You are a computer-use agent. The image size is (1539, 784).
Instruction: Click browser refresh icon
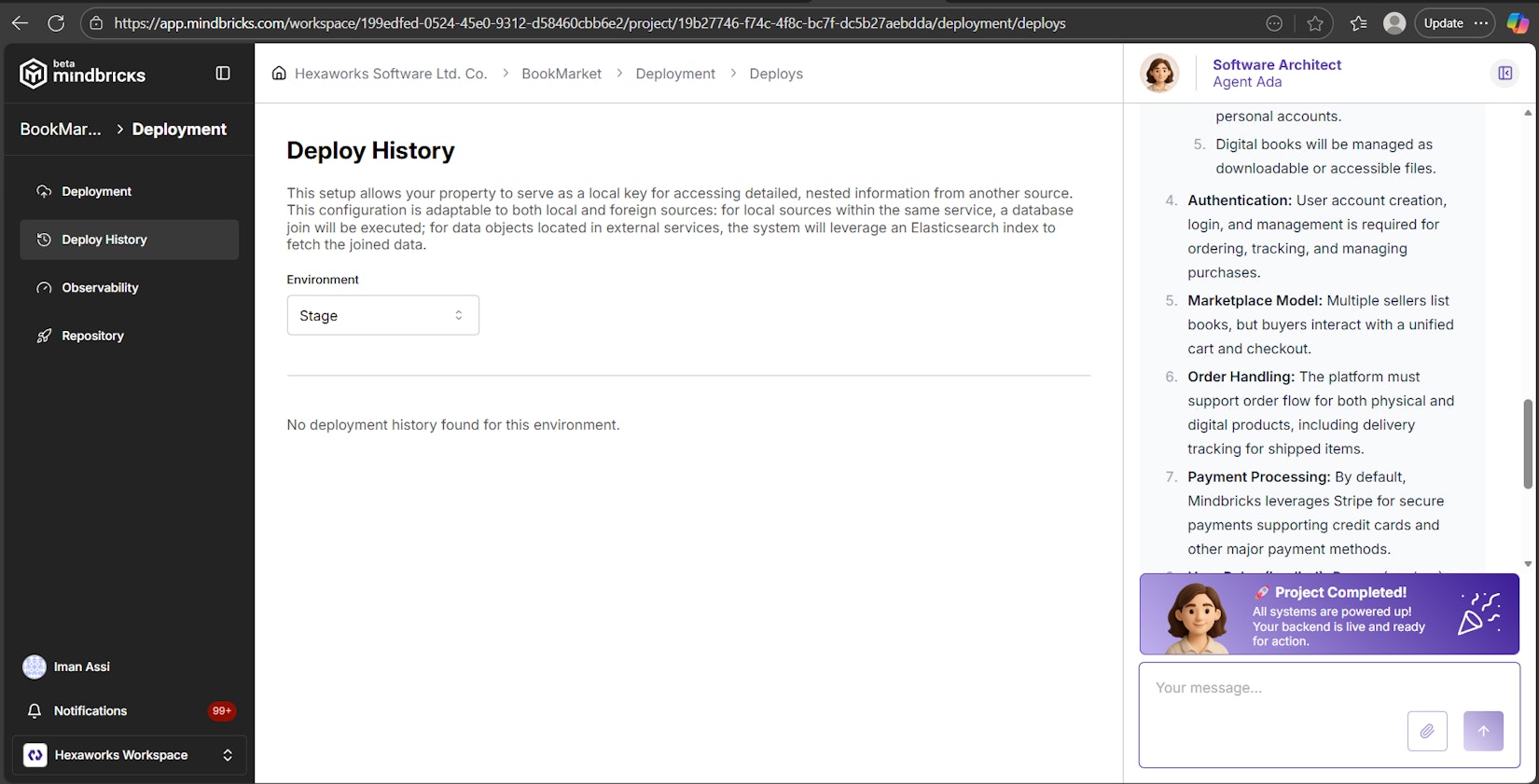pyautogui.click(x=56, y=23)
